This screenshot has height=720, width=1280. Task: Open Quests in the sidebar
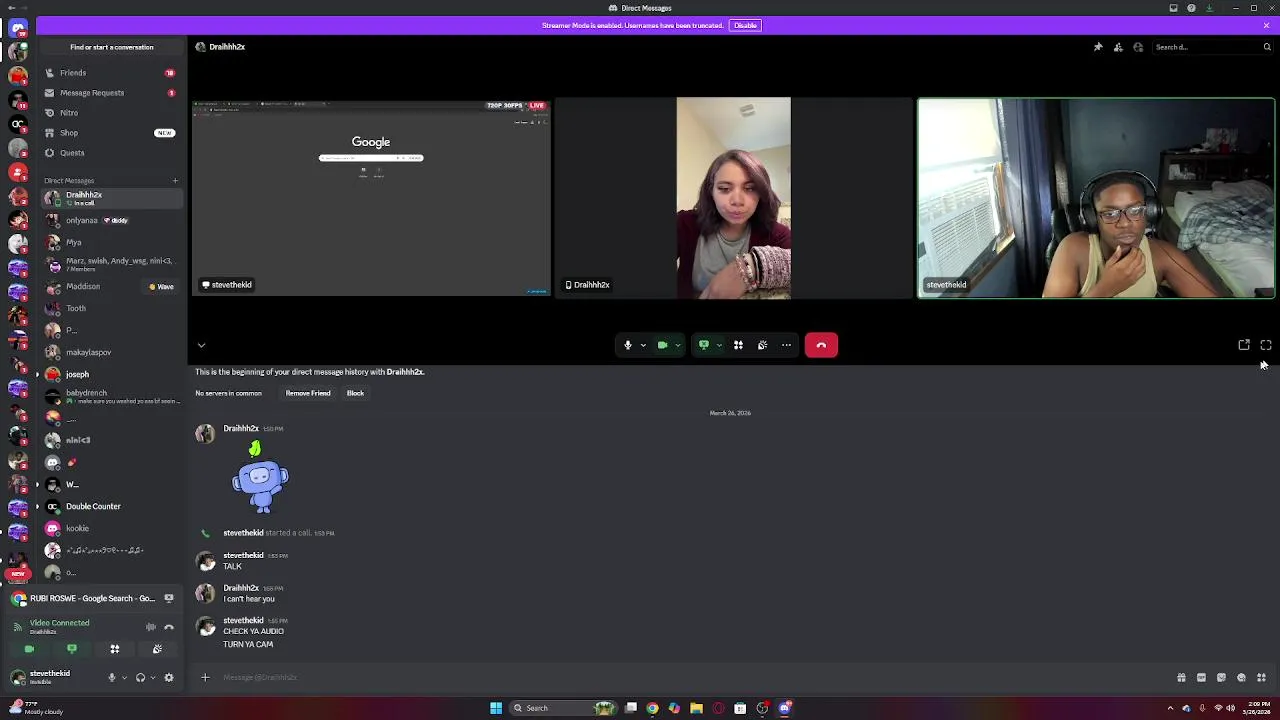111,153
